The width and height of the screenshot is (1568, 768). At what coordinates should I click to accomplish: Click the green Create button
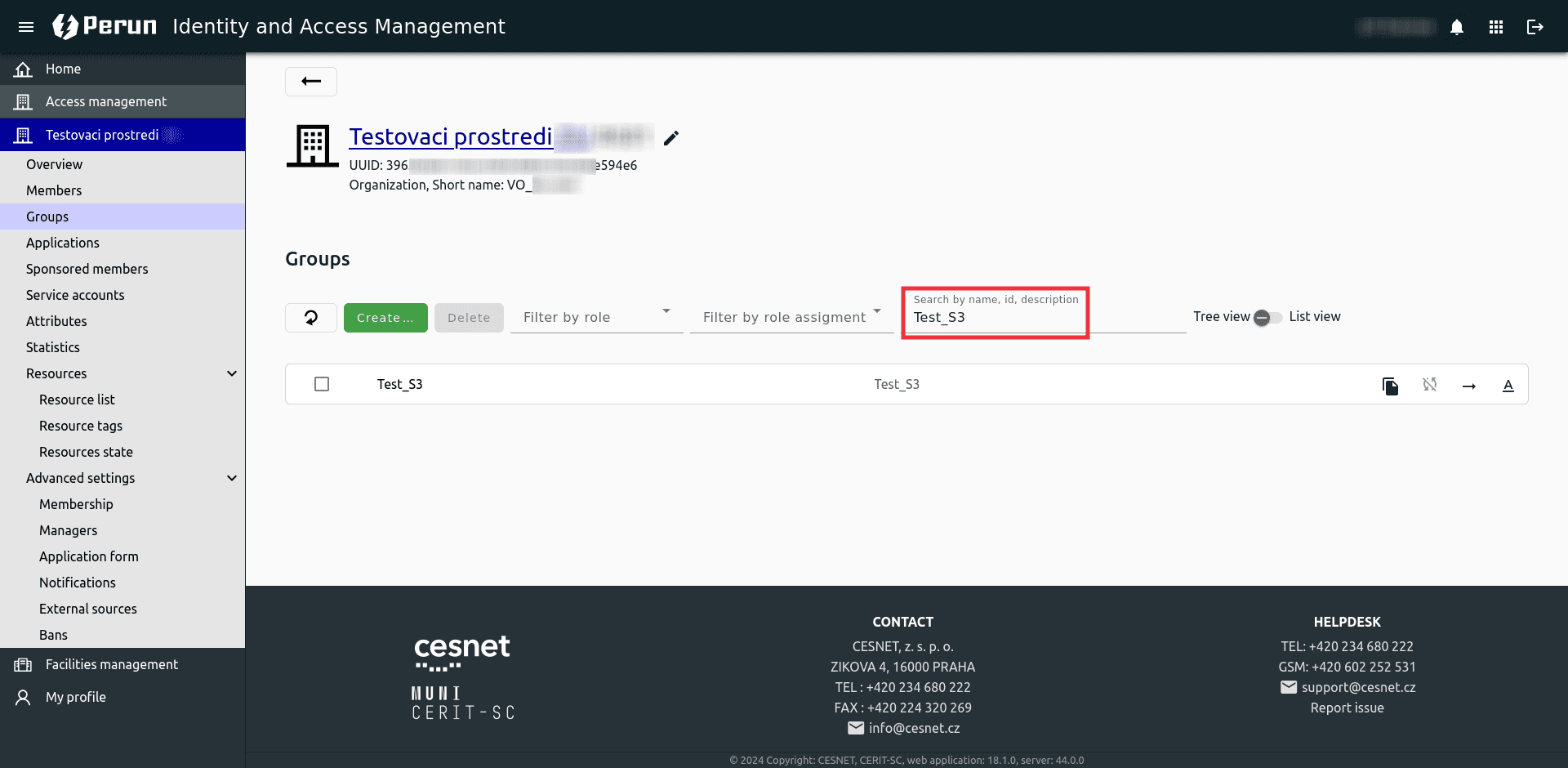(385, 318)
